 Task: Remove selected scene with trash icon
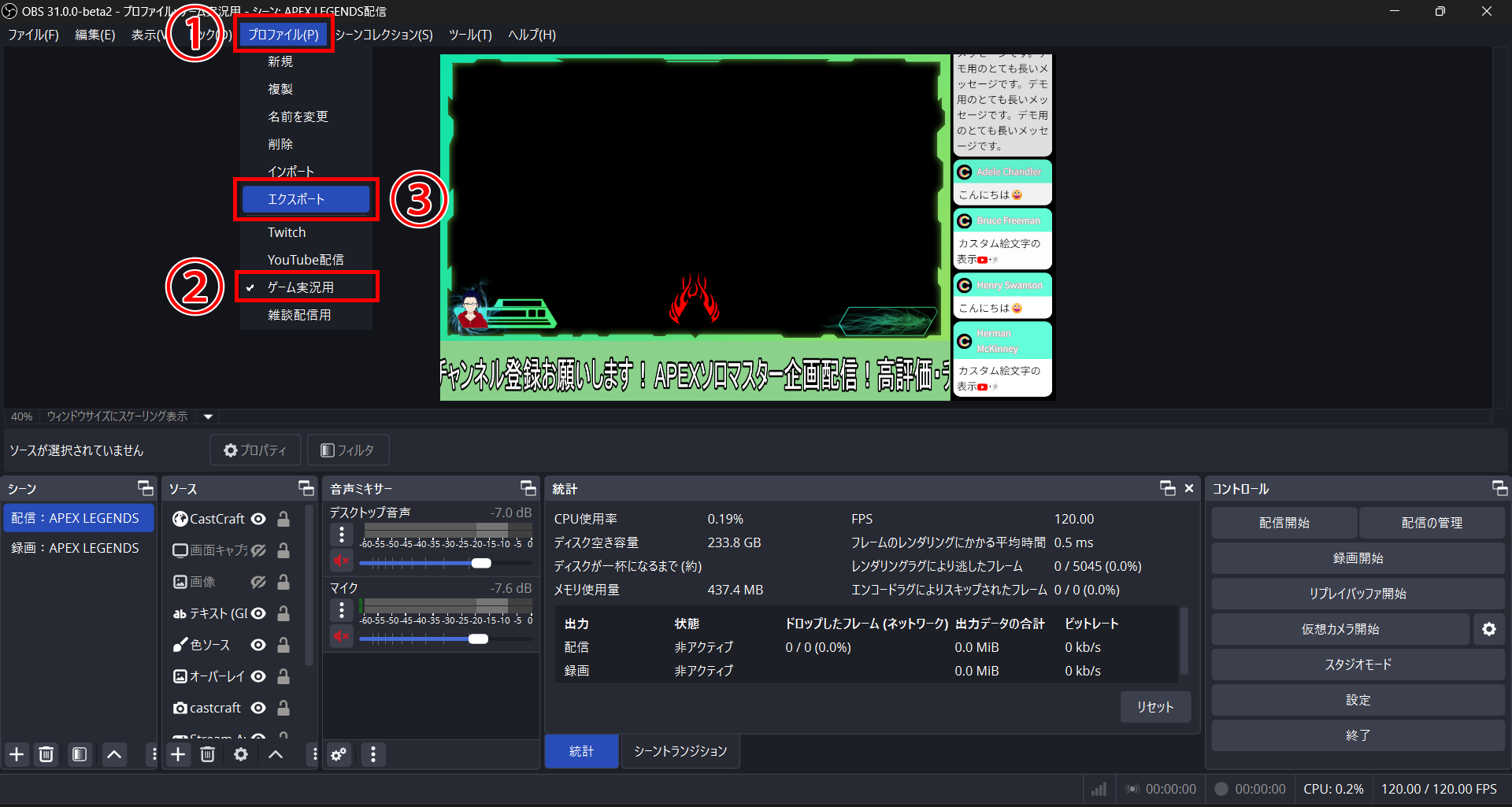46,754
